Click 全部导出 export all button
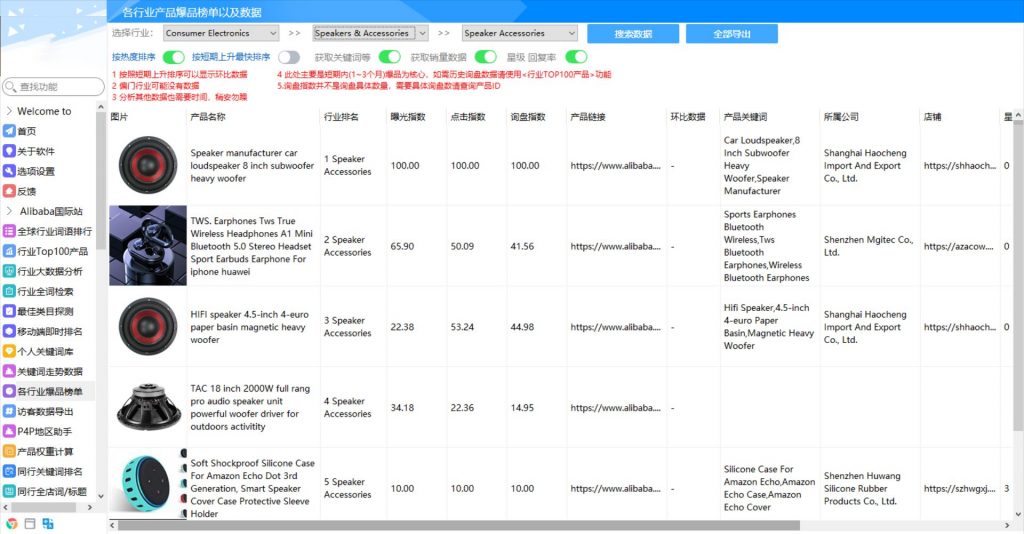Viewport: 1024px width, 534px height. [731, 34]
